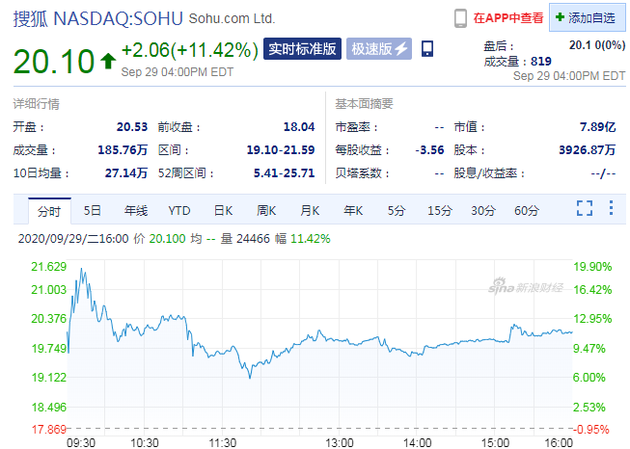Click the current price 20.10

click(54, 61)
